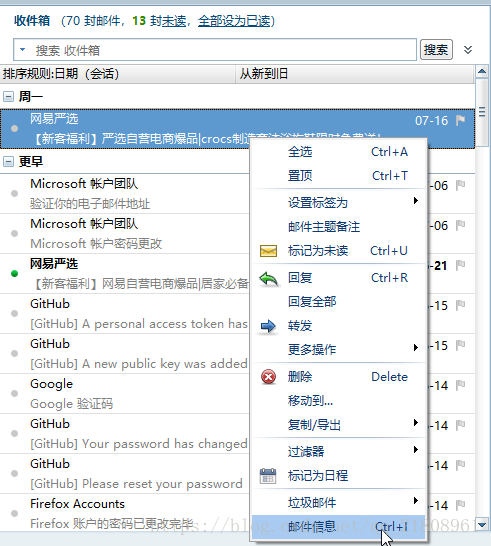Click the scrollbar down arrow
The image size is (491, 546).
[482, 524]
